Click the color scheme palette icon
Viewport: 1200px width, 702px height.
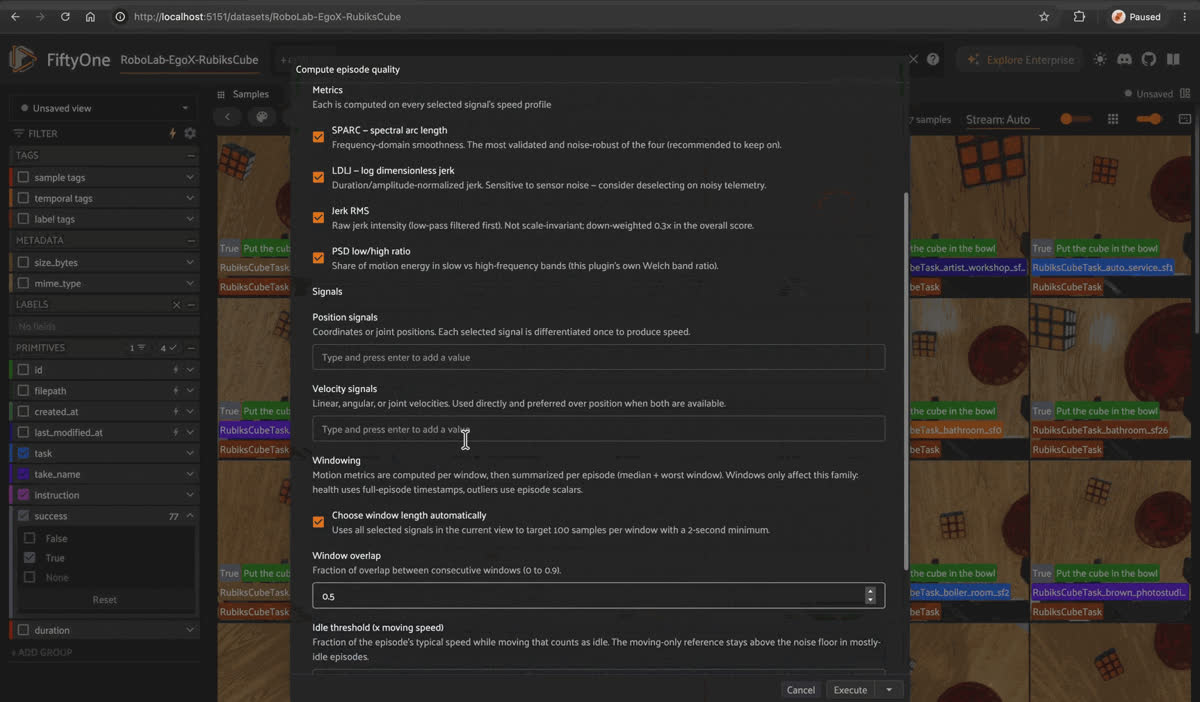(262, 117)
